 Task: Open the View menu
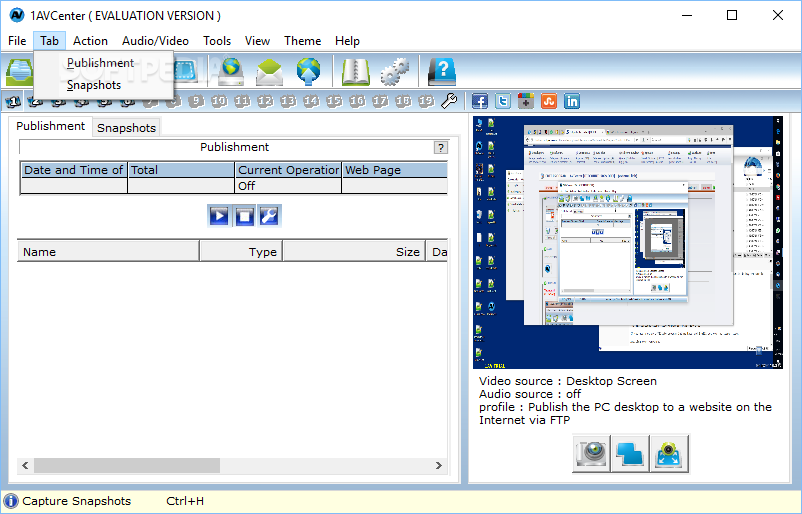pos(257,41)
